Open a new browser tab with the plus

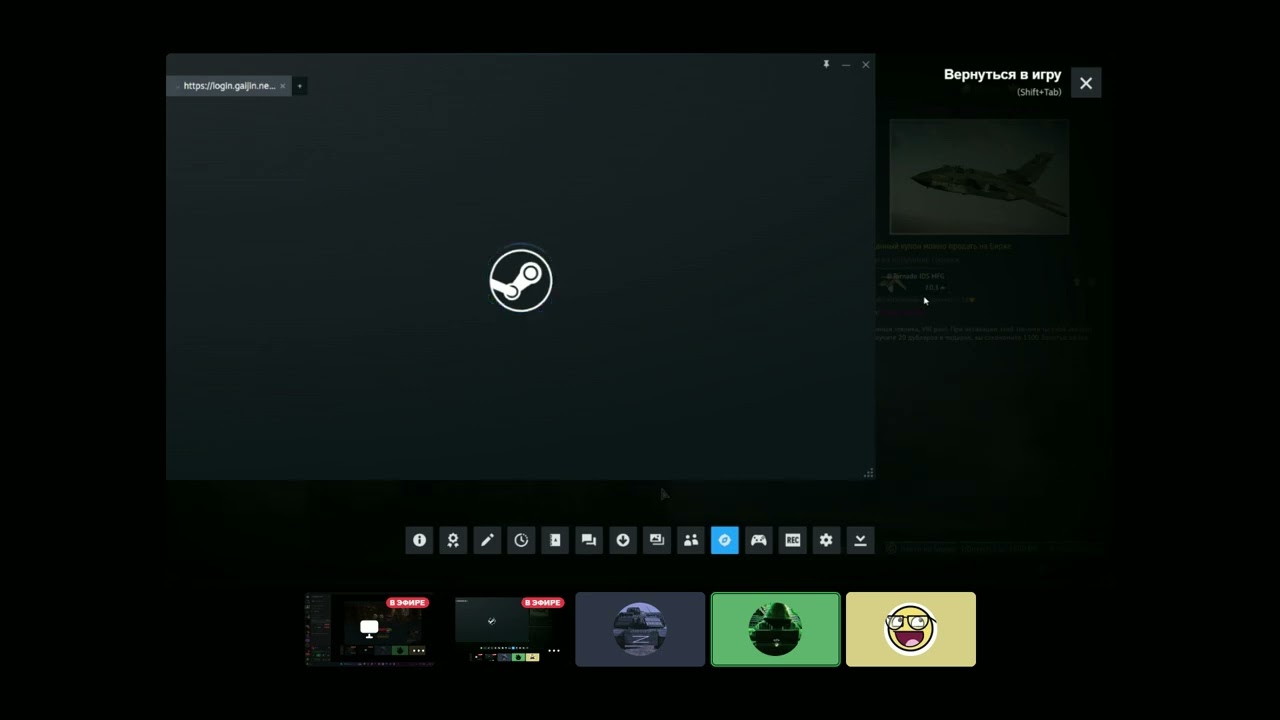299,86
